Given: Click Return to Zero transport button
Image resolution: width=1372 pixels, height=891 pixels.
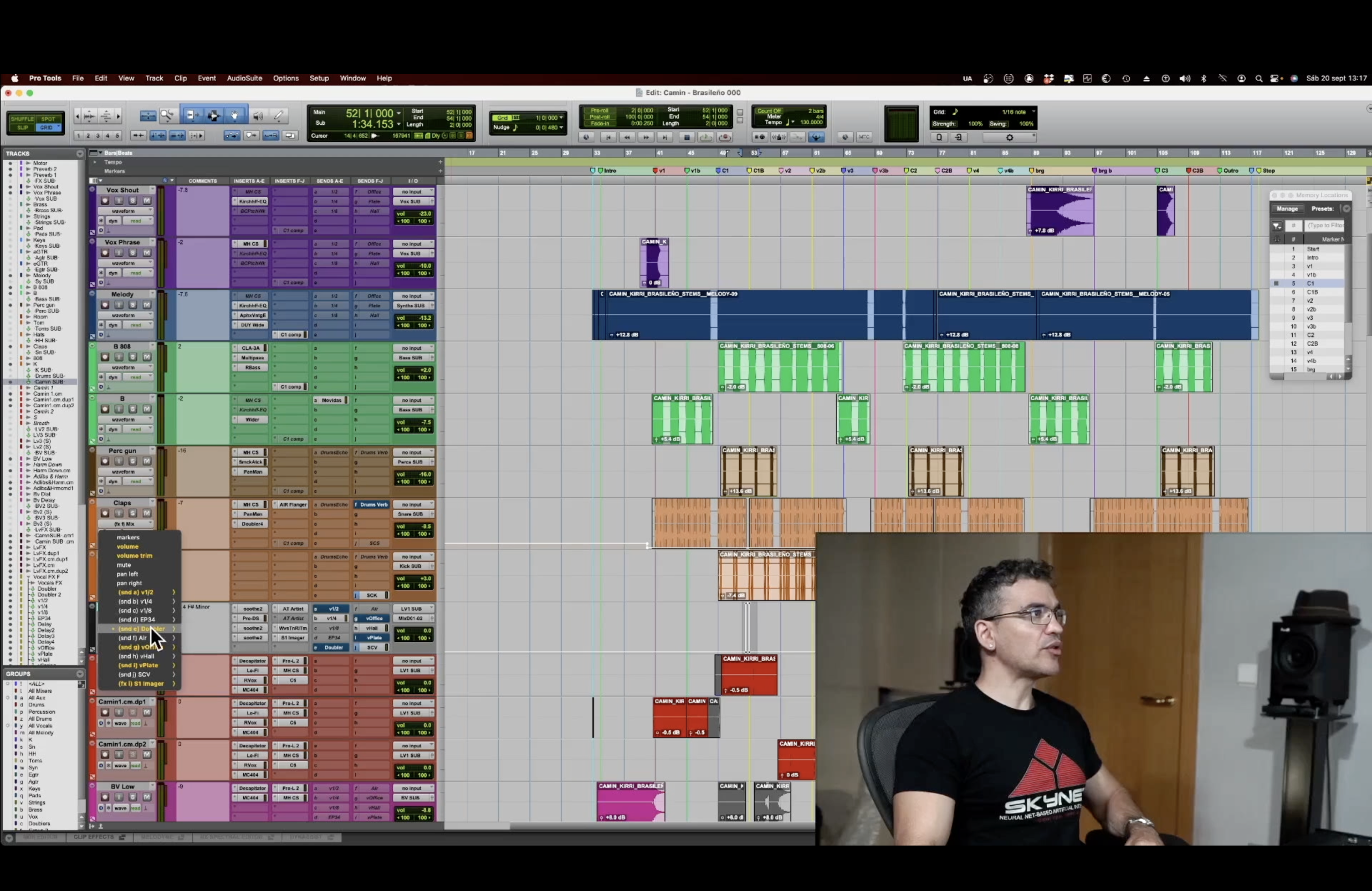Looking at the screenshot, I should [x=608, y=137].
